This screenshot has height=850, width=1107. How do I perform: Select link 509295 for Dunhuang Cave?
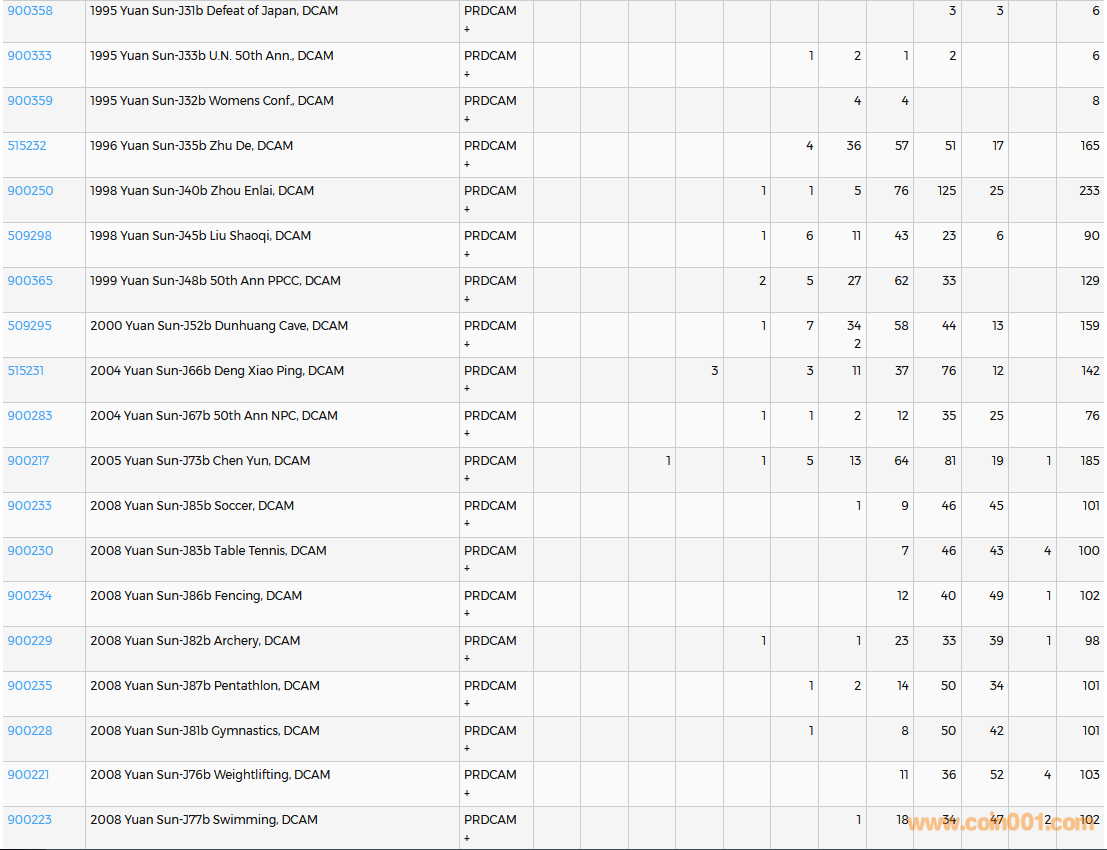point(30,326)
